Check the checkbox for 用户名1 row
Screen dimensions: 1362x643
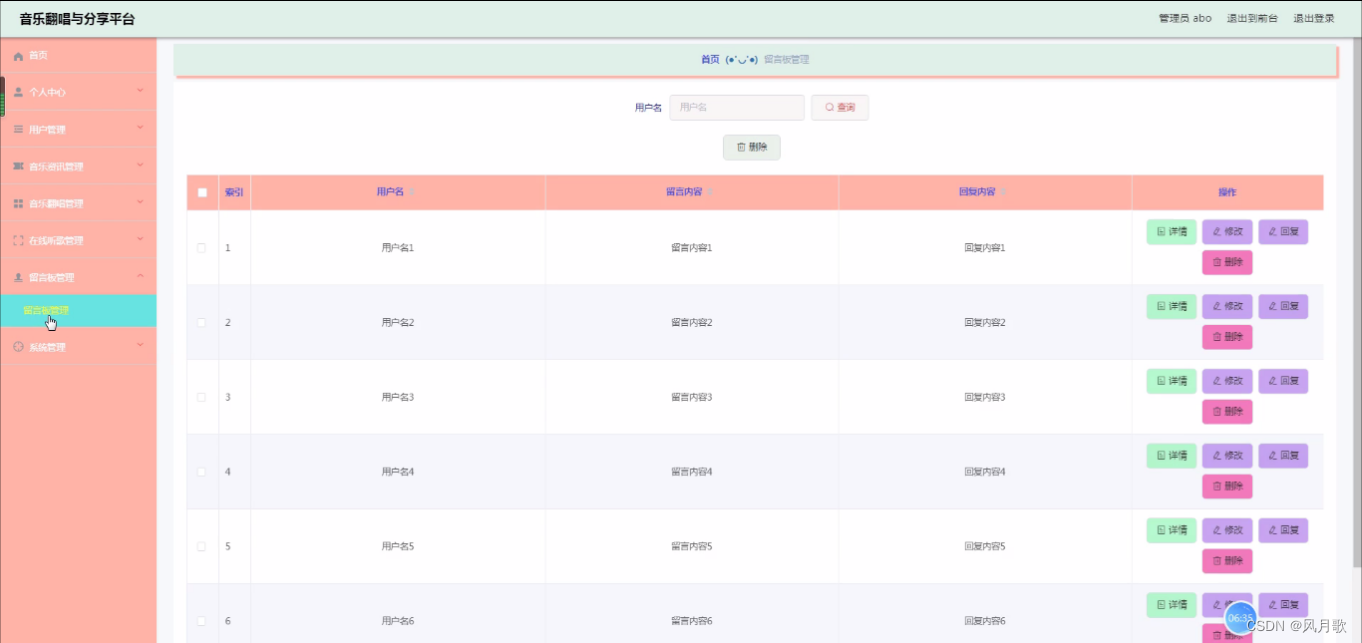point(202,247)
